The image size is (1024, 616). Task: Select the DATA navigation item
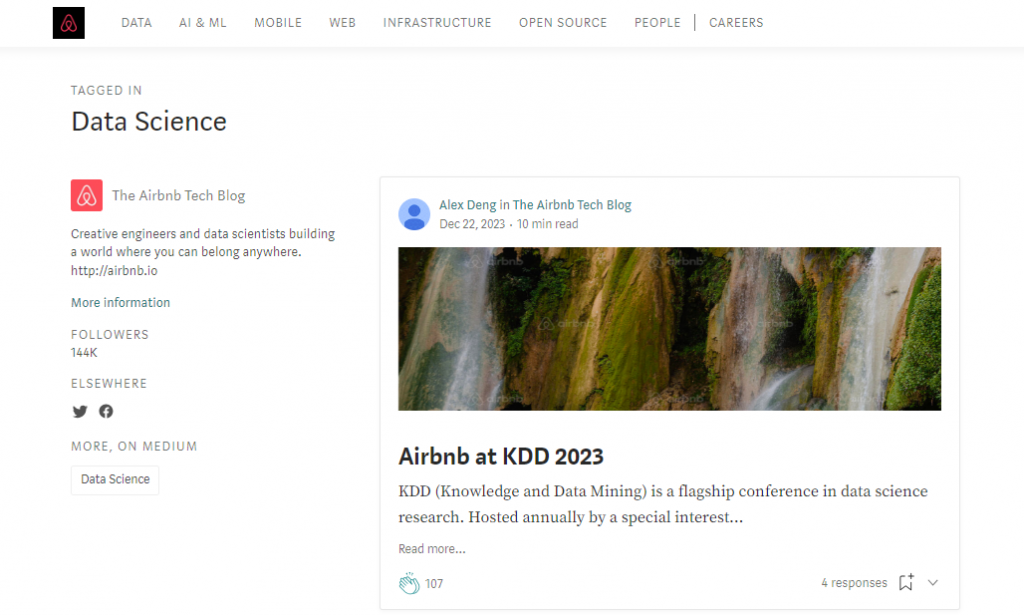tap(136, 22)
